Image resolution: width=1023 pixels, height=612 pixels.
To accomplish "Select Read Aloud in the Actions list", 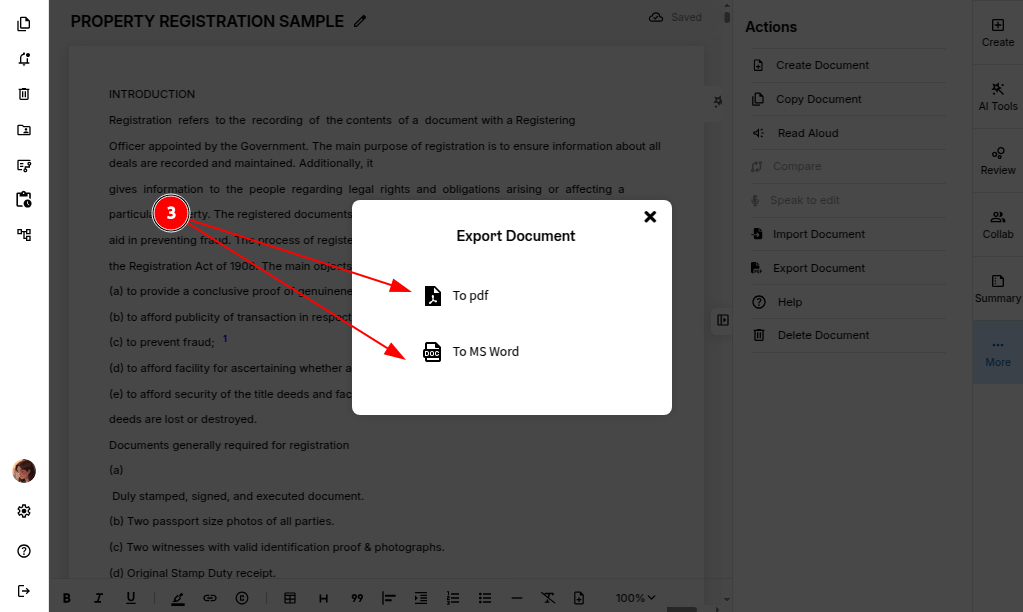I will 807,133.
